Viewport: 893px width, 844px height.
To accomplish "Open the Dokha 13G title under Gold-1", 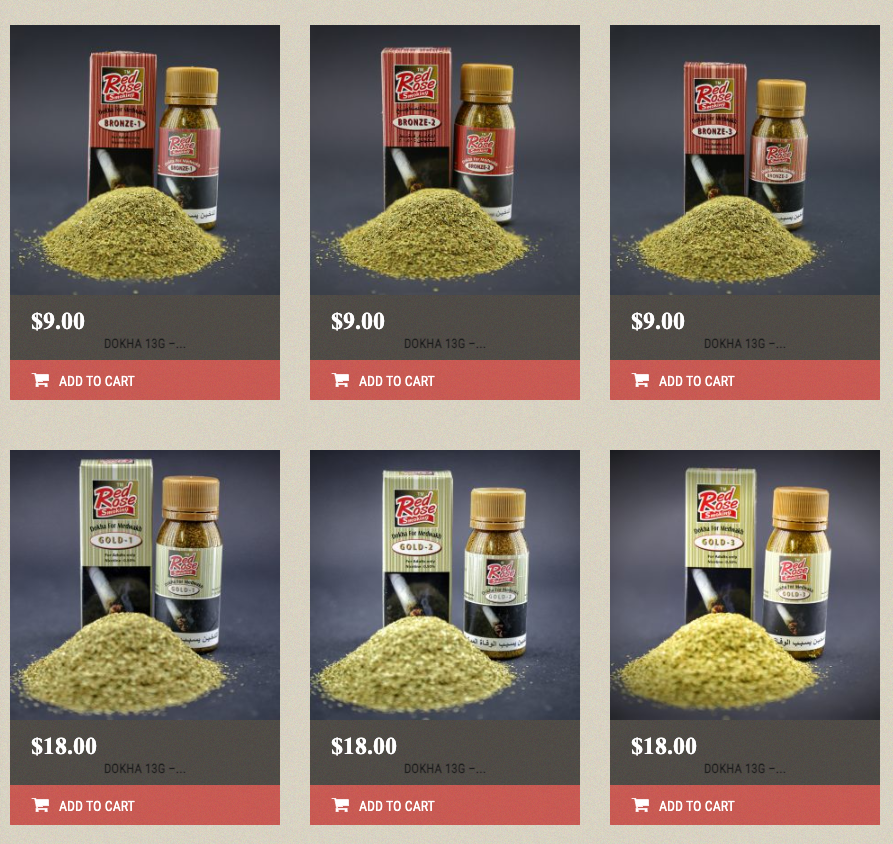I will pyautogui.click(x=145, y=768).
